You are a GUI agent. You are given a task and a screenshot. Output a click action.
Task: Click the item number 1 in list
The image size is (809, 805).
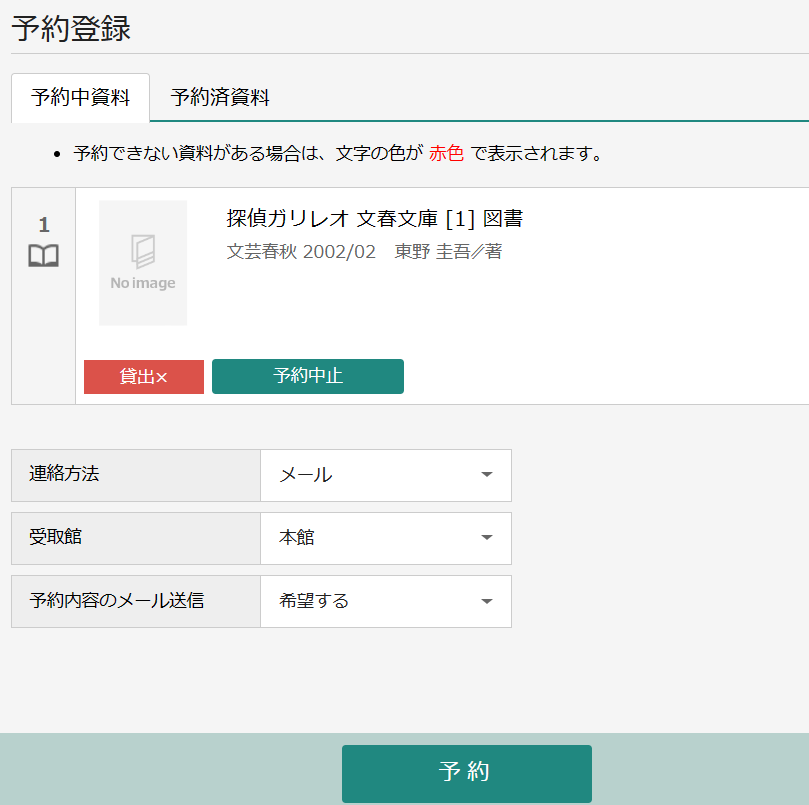(x=43, y=225)
